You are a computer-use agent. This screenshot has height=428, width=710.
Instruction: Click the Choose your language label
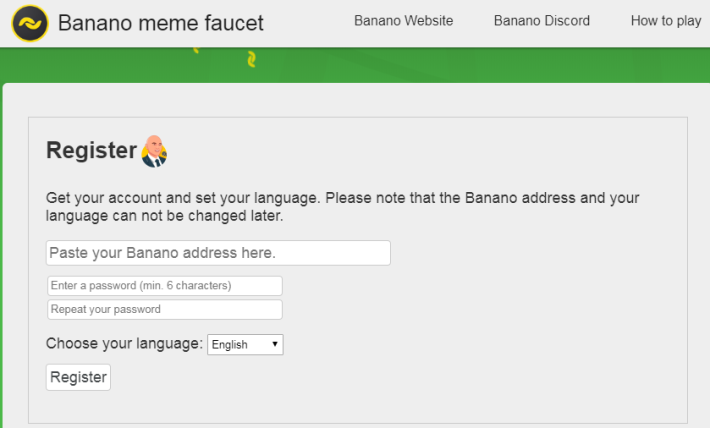pyautogui.click(x=125, y=344)
